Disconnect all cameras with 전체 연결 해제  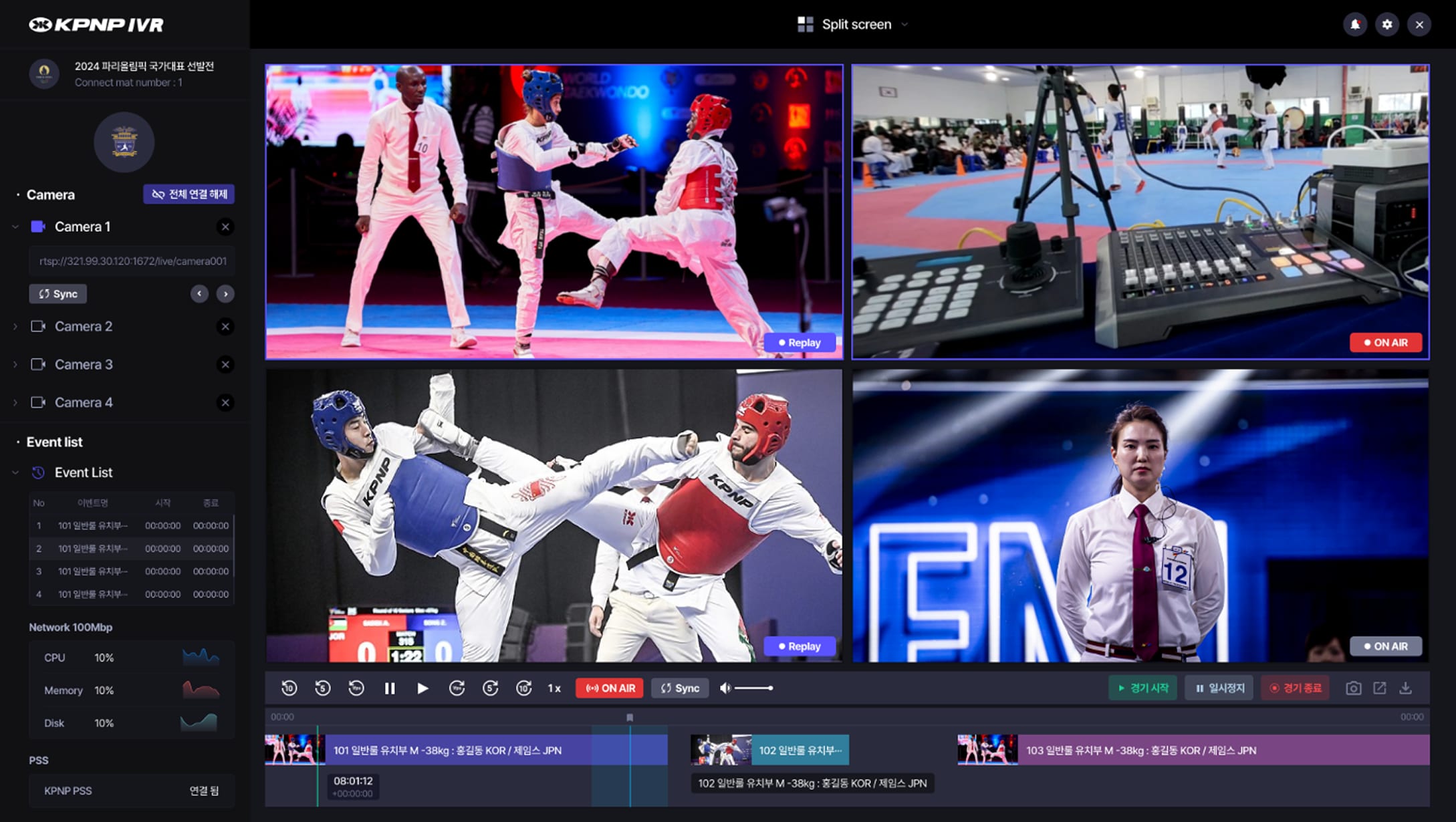click(189, 194)
